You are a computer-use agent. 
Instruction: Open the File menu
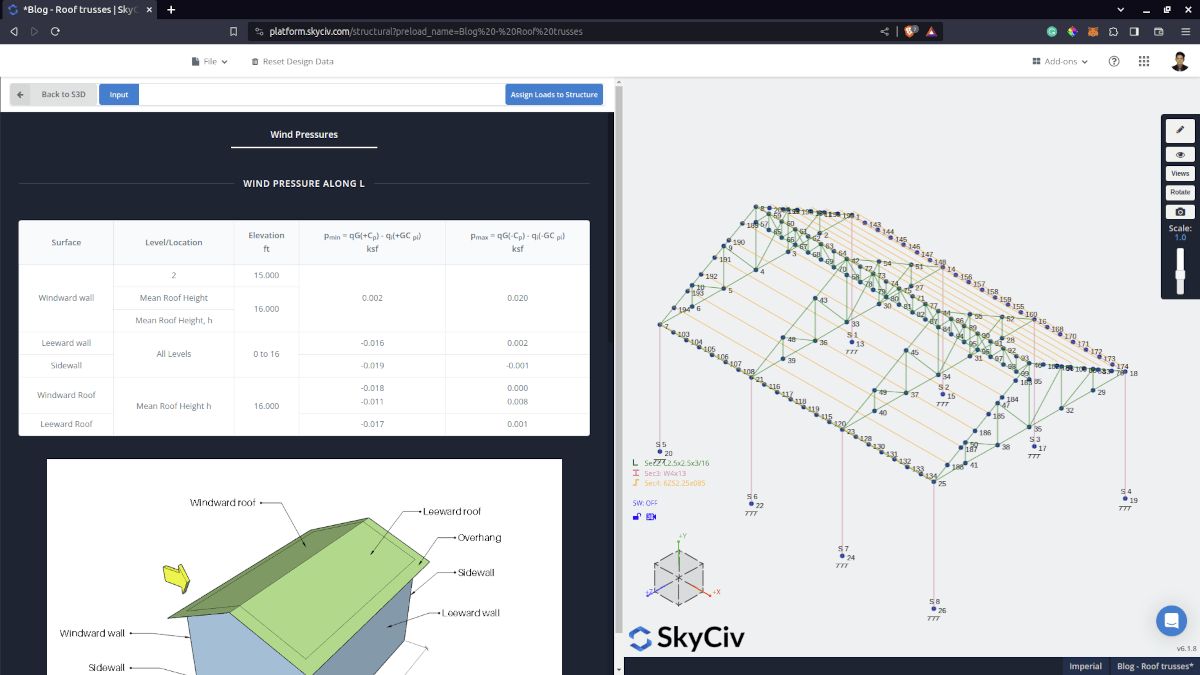pos(210,61)
